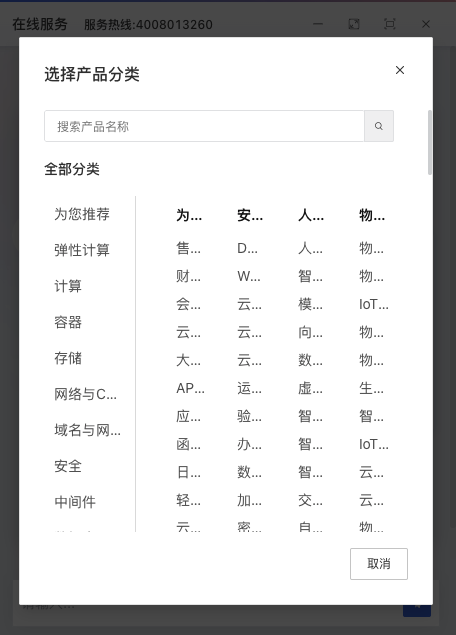Click the bold 安... column heading

[250, 215]
